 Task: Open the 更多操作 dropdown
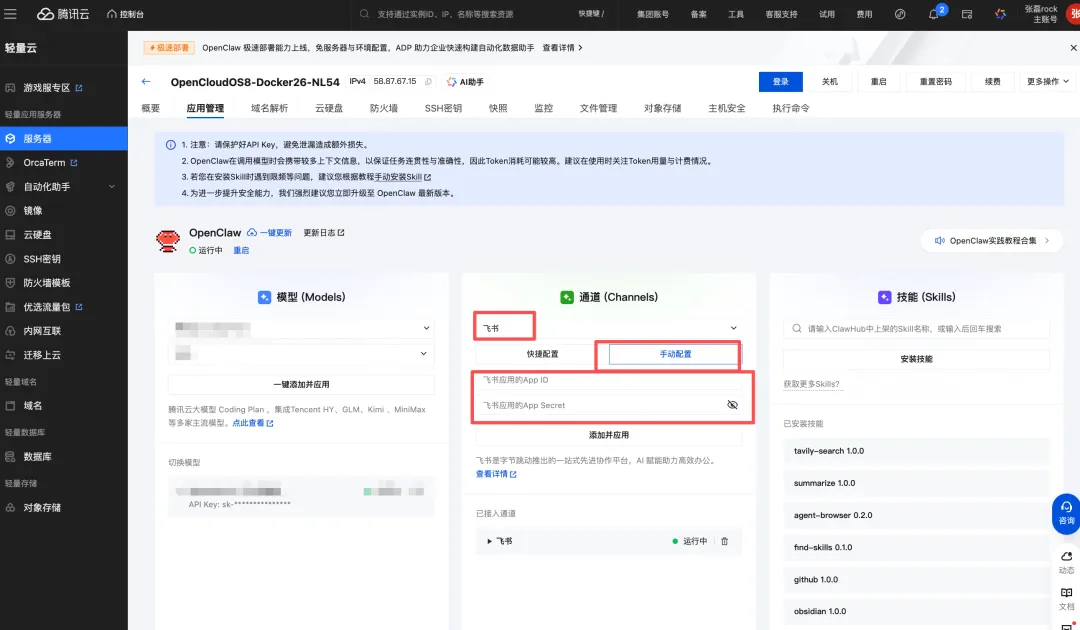1048,81
